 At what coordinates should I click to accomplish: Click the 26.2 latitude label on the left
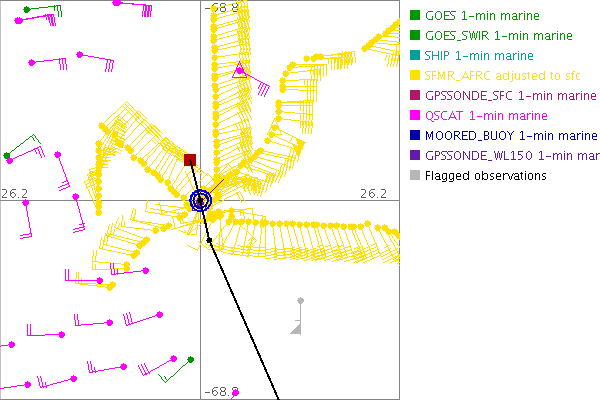point(14,192)
